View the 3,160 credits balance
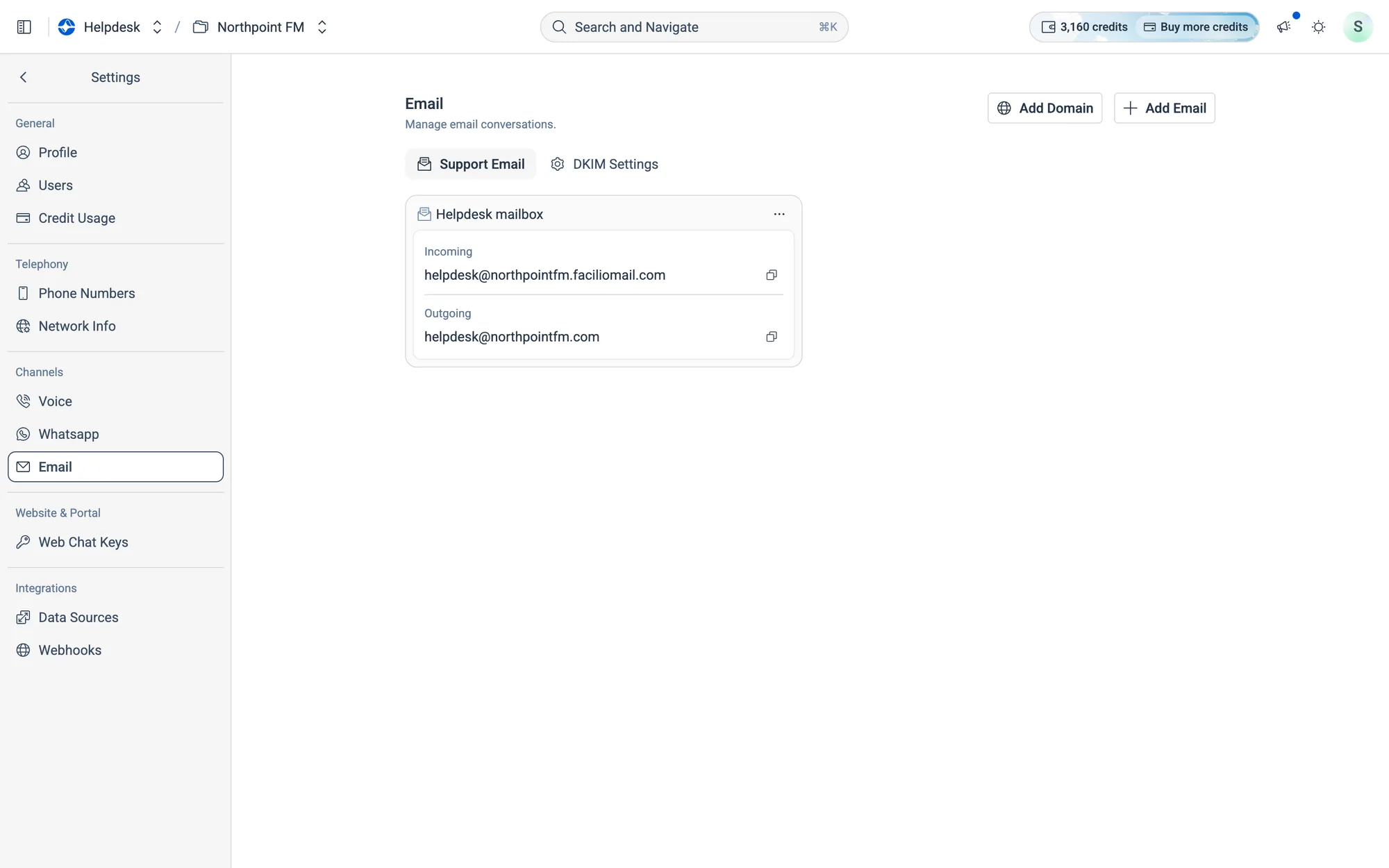 tap(1084, 27)
